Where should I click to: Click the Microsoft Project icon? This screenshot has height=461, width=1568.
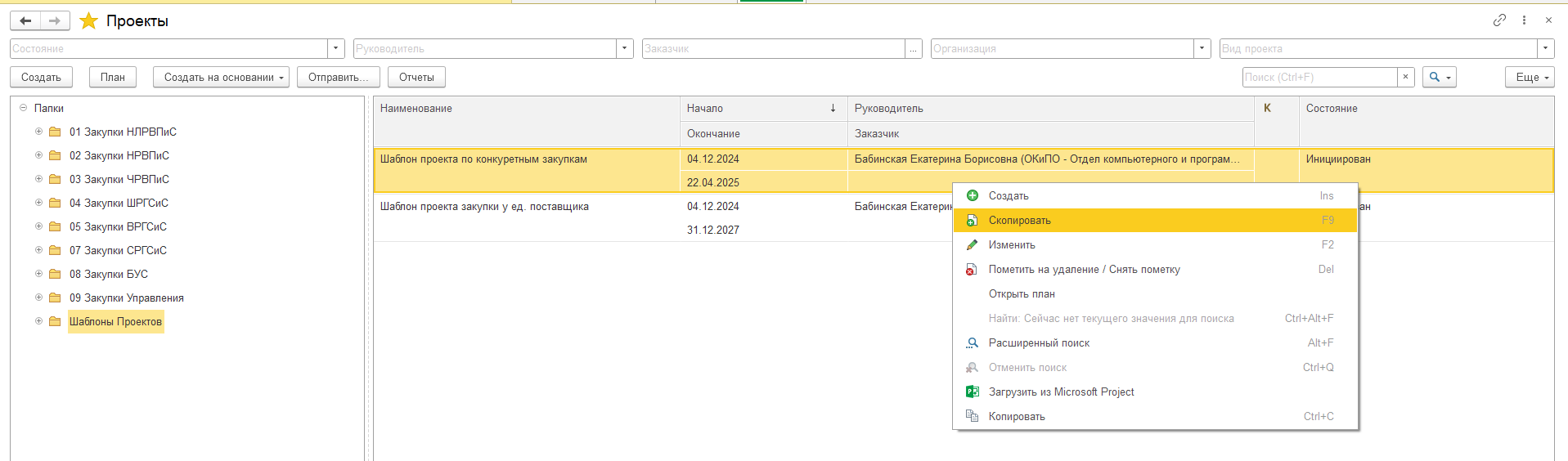coord(973,392)
